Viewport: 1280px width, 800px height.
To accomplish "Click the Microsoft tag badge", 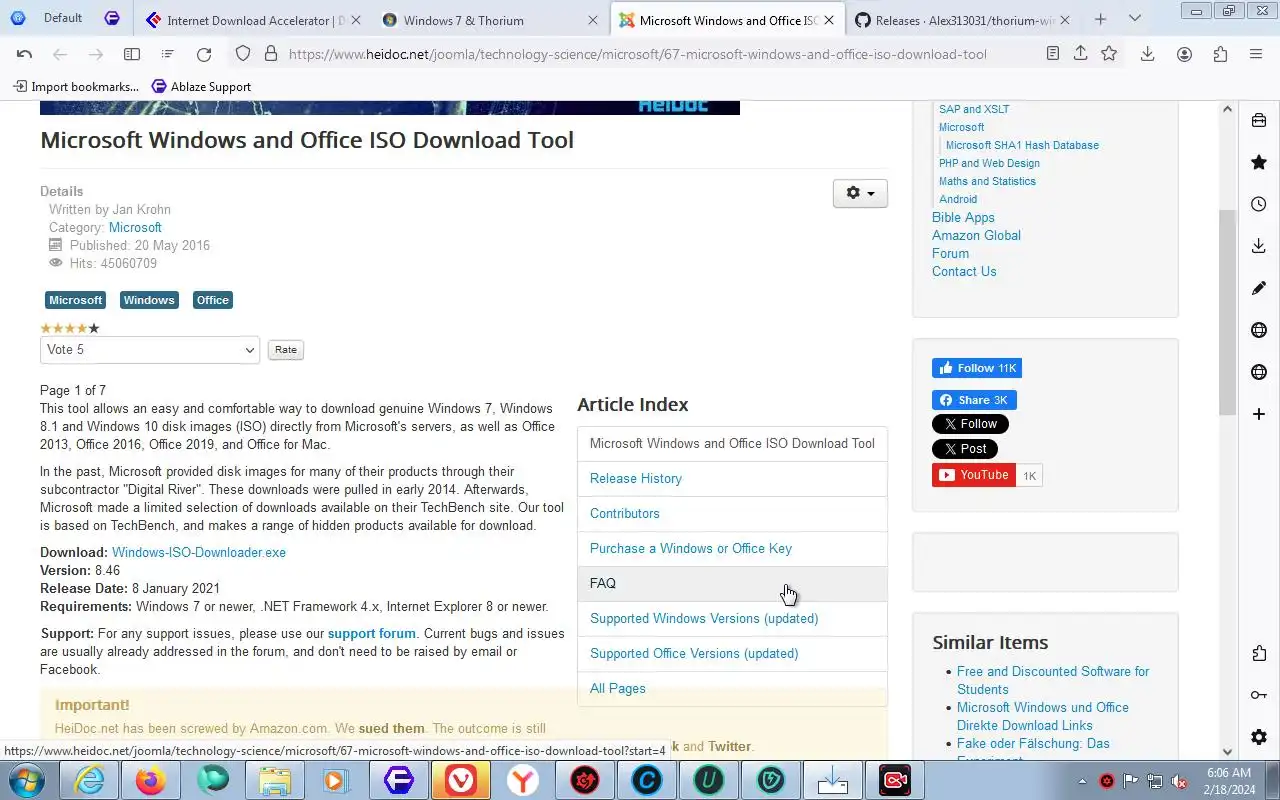I will point(76,300).
